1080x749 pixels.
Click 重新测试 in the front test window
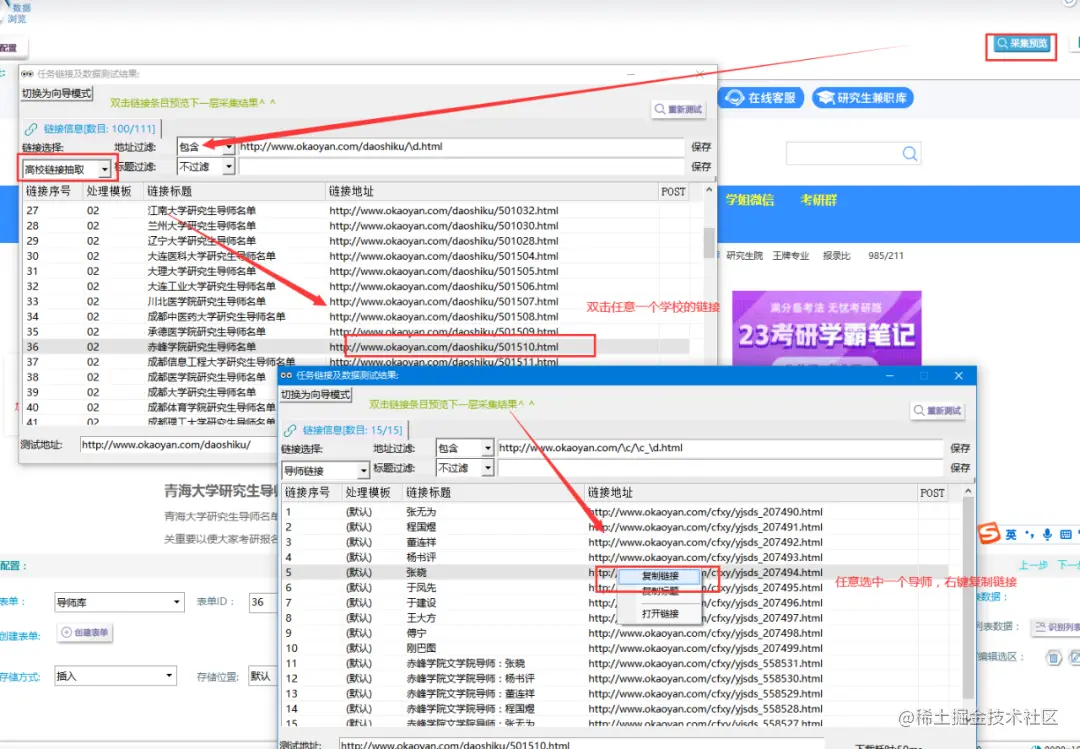point(937,410)
